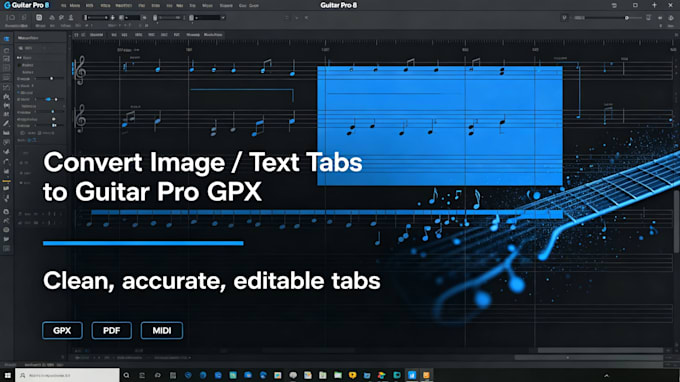
Task: Click the search icon in the left panel
Action: coord(20,48)
